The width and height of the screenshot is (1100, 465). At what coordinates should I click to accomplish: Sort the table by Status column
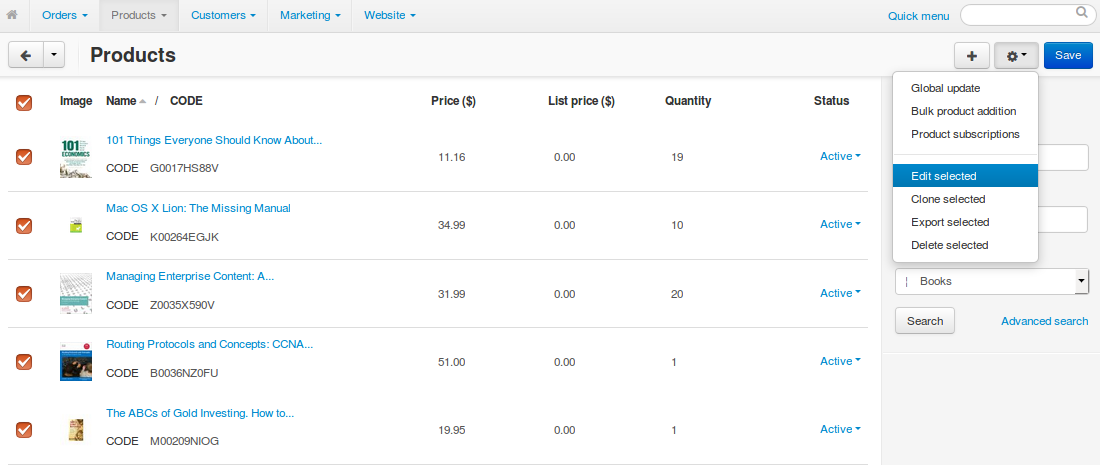click(x=831, y=101)
